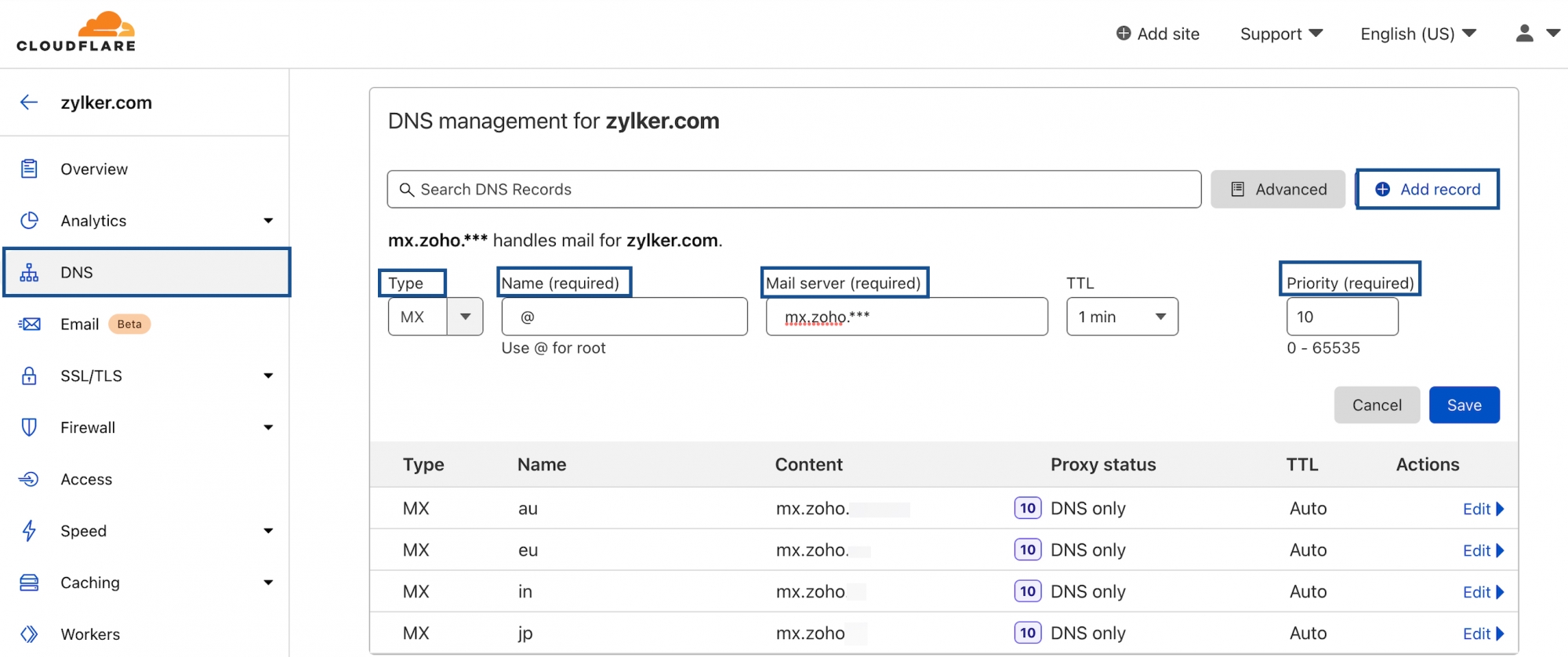Click the Add record button
The image size is (1568, 657).
[x=1428, y=189]
